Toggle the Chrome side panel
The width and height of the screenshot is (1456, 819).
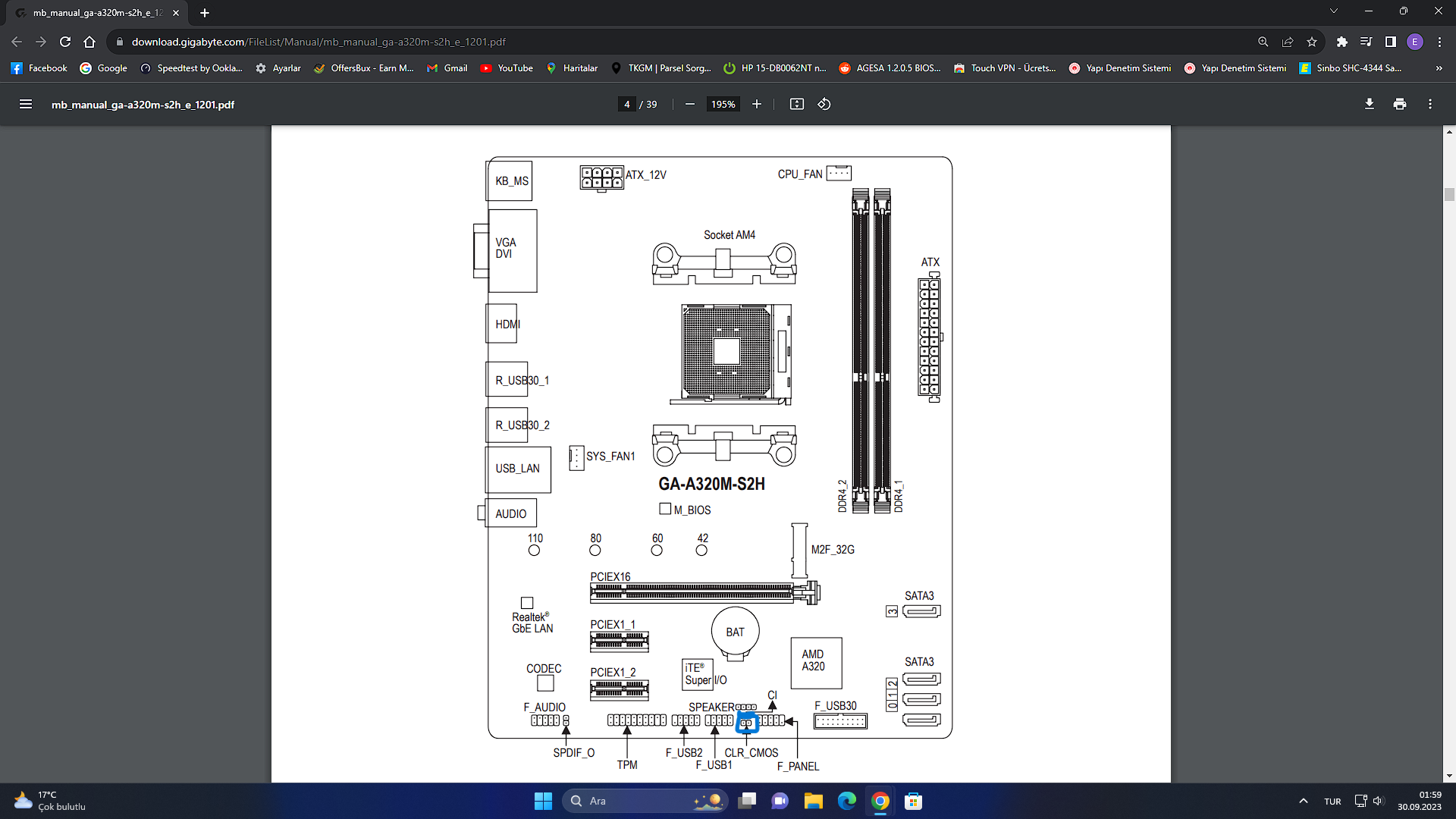click(x=1390, y=42)
